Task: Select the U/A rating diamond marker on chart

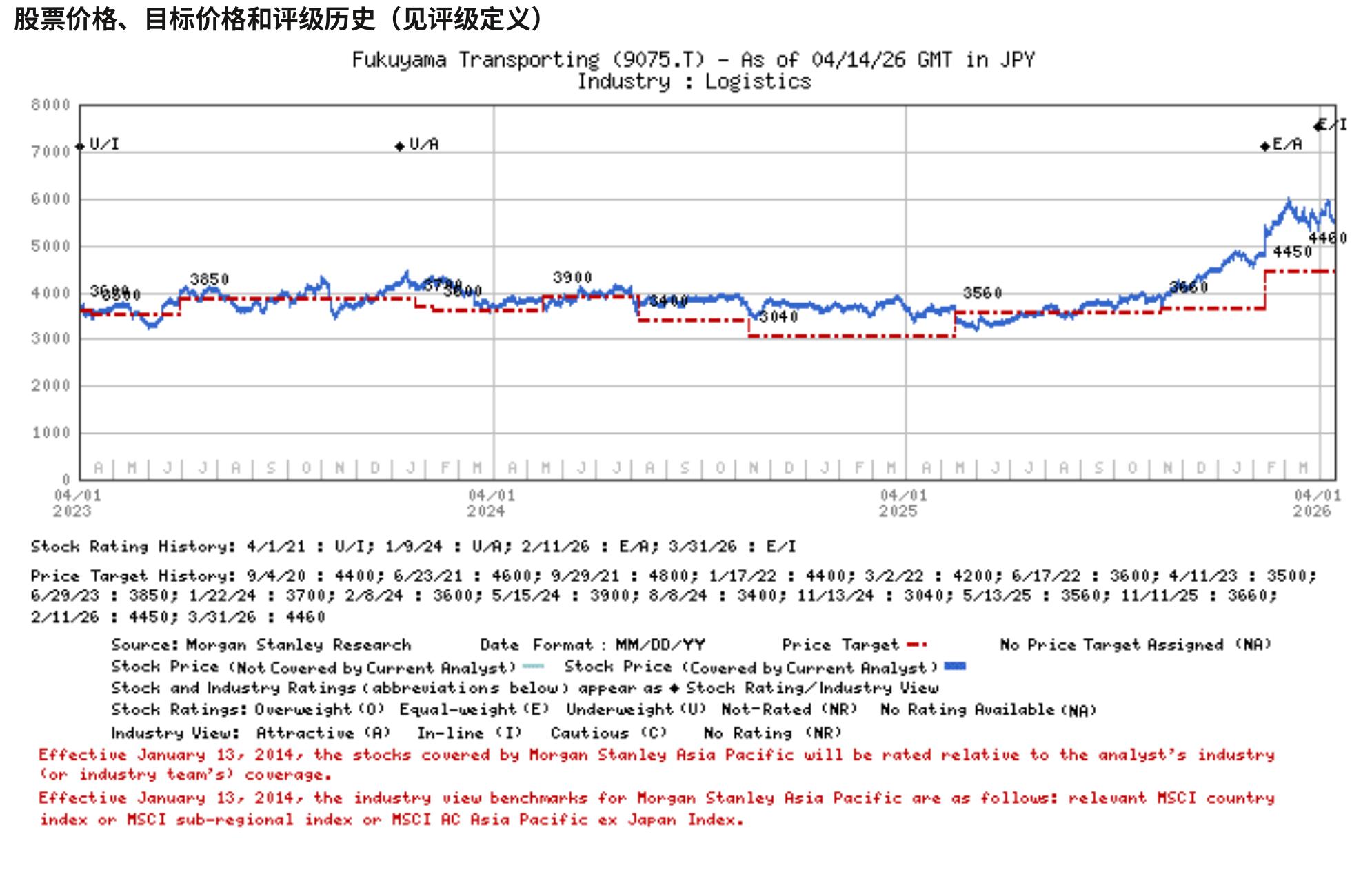Action: tap(399, 146)
